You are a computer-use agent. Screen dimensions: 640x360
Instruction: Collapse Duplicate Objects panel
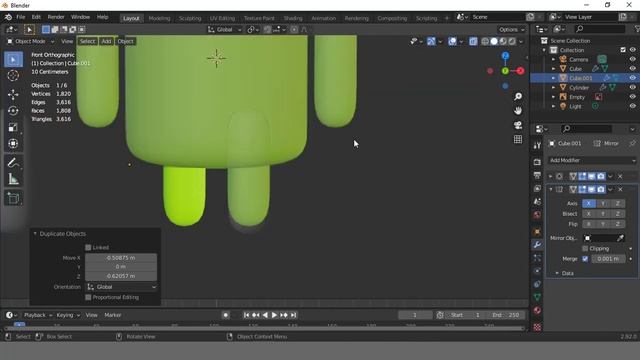35,233
